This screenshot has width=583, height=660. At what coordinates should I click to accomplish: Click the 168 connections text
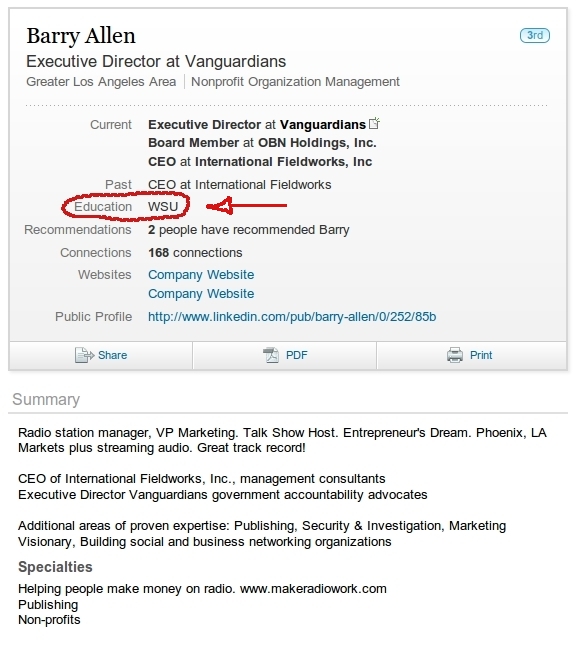[x=195, y=253]
